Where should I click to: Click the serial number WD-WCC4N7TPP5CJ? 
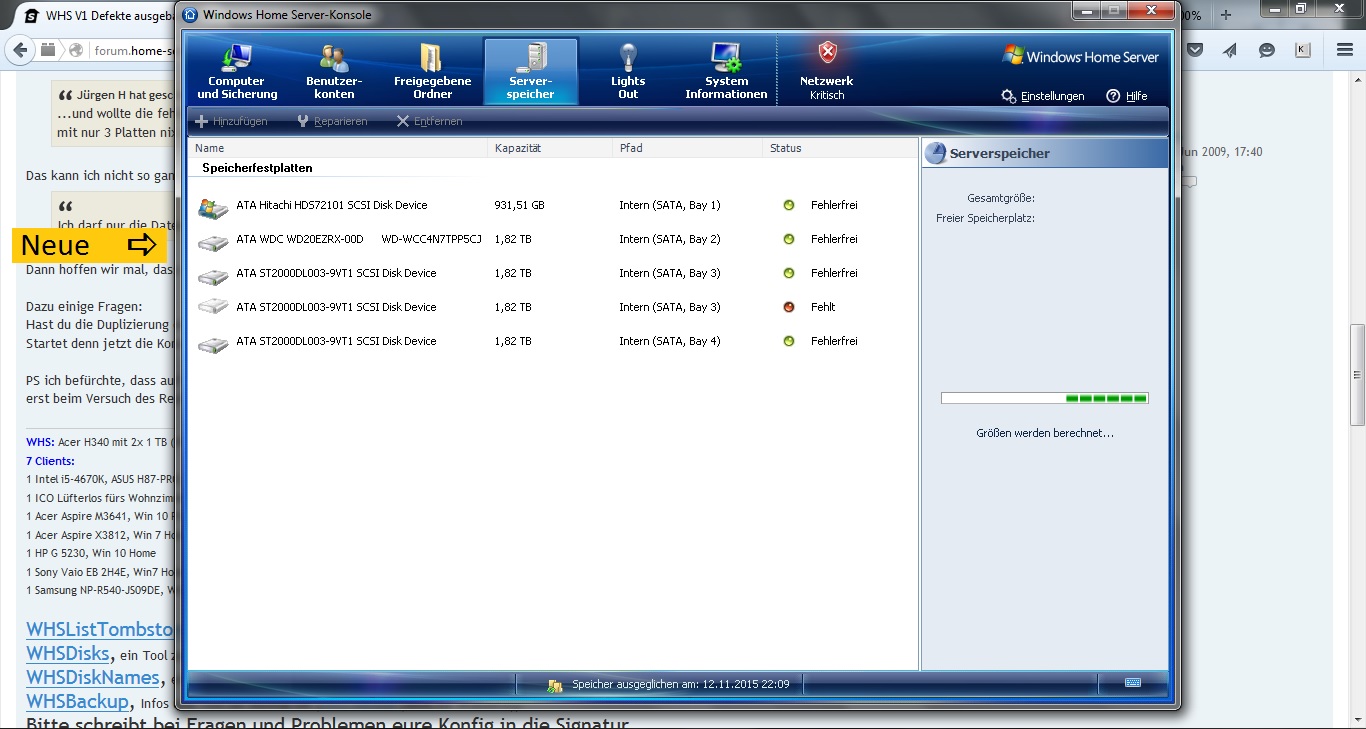pyautogui.click(x=431, y=239)
